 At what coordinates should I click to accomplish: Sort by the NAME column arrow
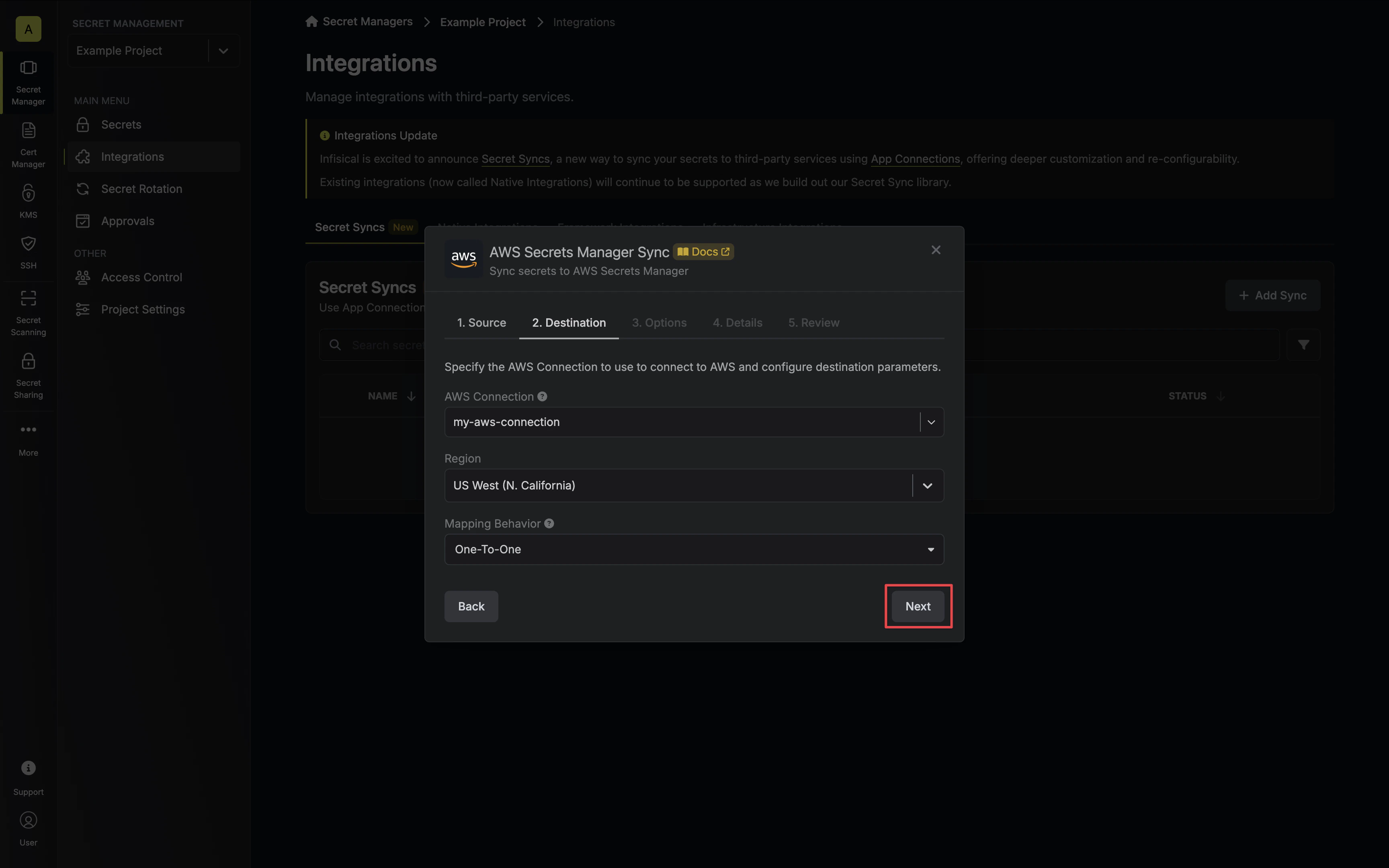click(412, 396)
